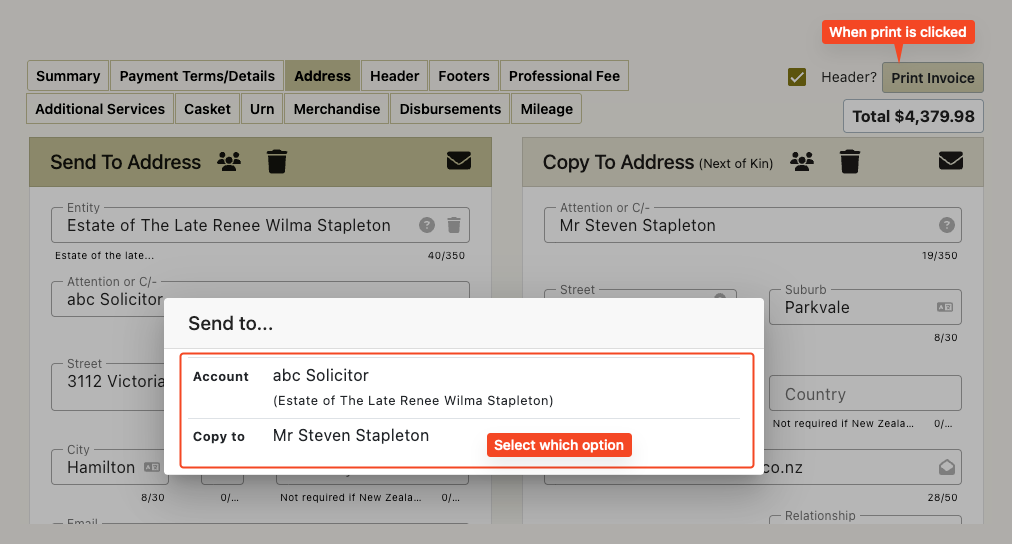Image resolution: width=1012 pixels, height=544 pixels.
Task: Click the Total $4,379.98 button
Action: 913,116
